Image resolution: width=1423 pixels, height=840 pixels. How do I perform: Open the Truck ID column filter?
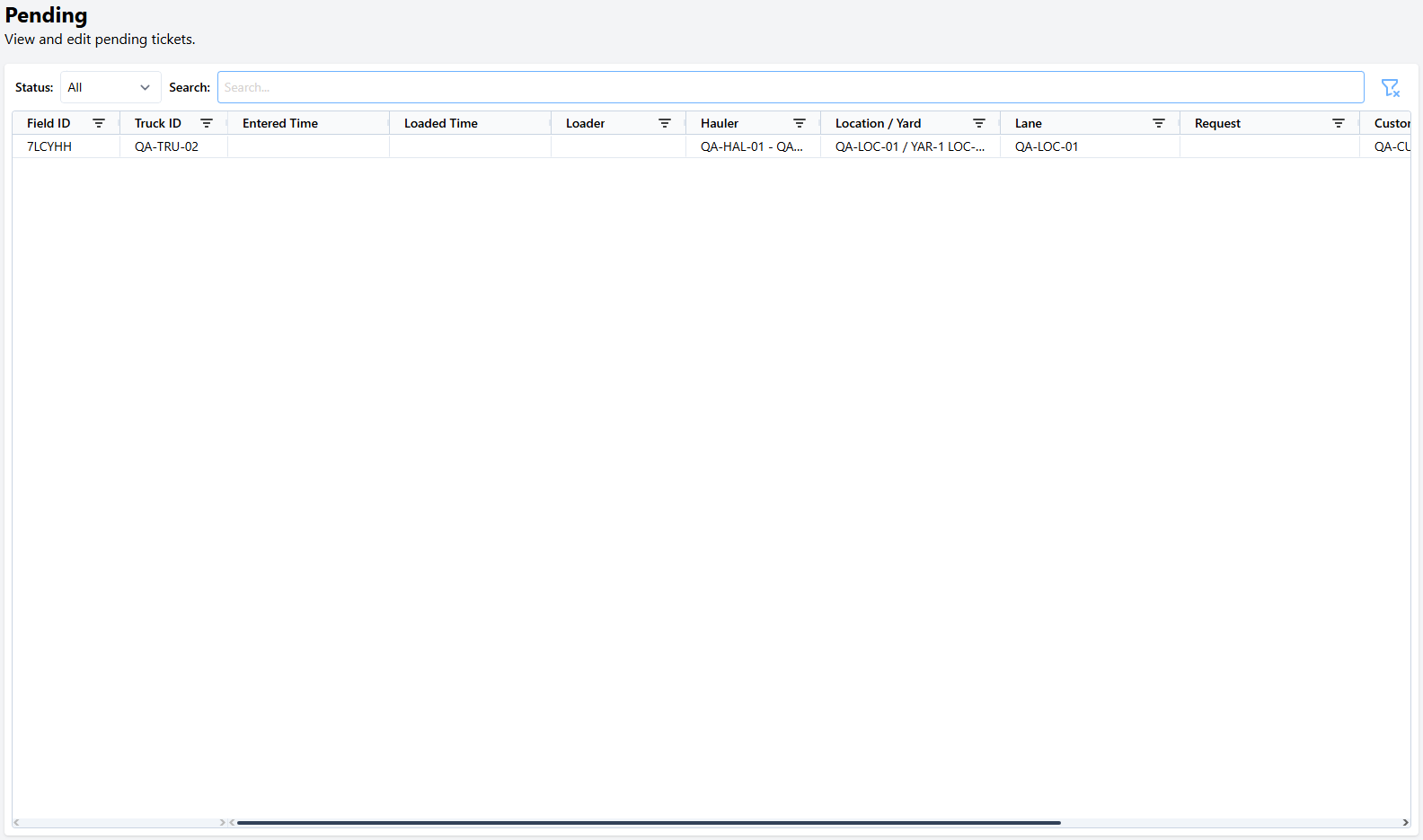click(x=207, y=123)
